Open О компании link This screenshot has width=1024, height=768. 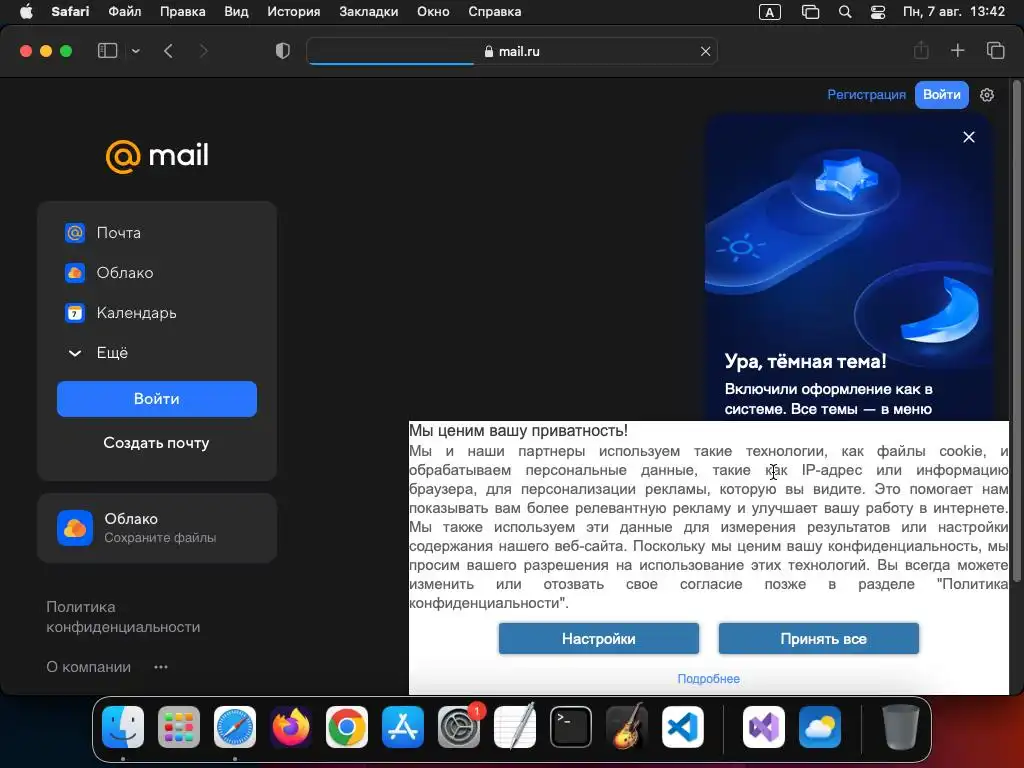(88, 667)
